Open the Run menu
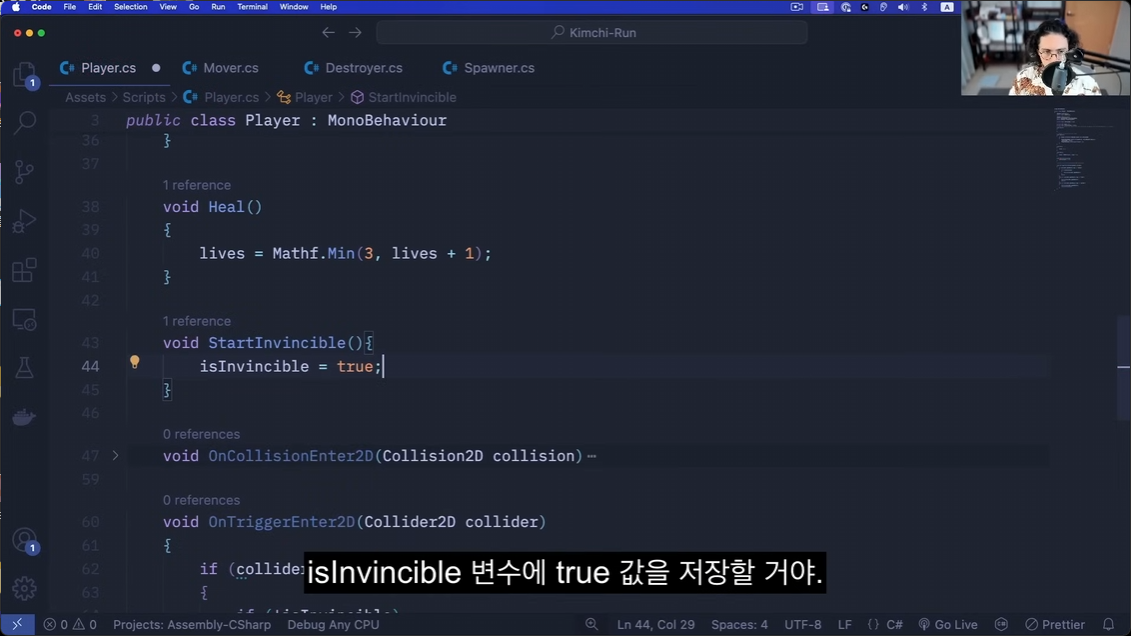 pos(218,6)
